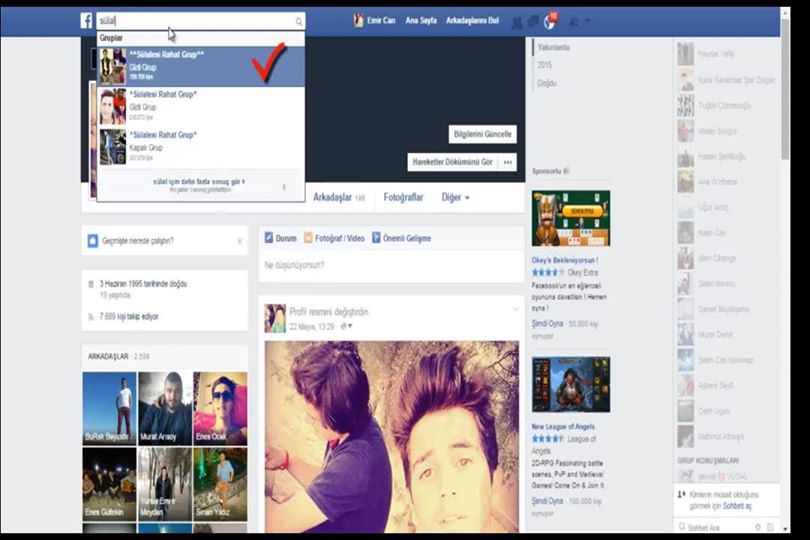Image resolution: width=810 pixels, height=540 pixels.
Task: Open the large profile photo in post
Action: 392,437
